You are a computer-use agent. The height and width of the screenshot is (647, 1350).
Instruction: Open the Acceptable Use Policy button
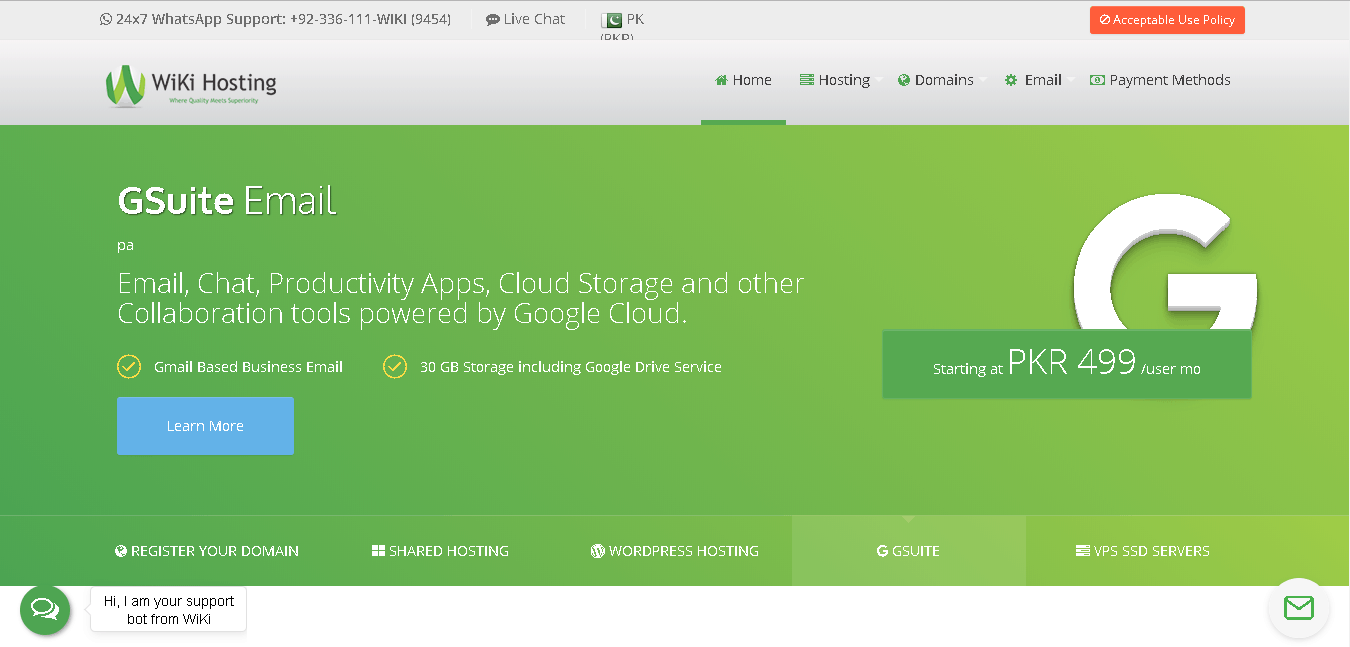click(x=1167, y=20)
